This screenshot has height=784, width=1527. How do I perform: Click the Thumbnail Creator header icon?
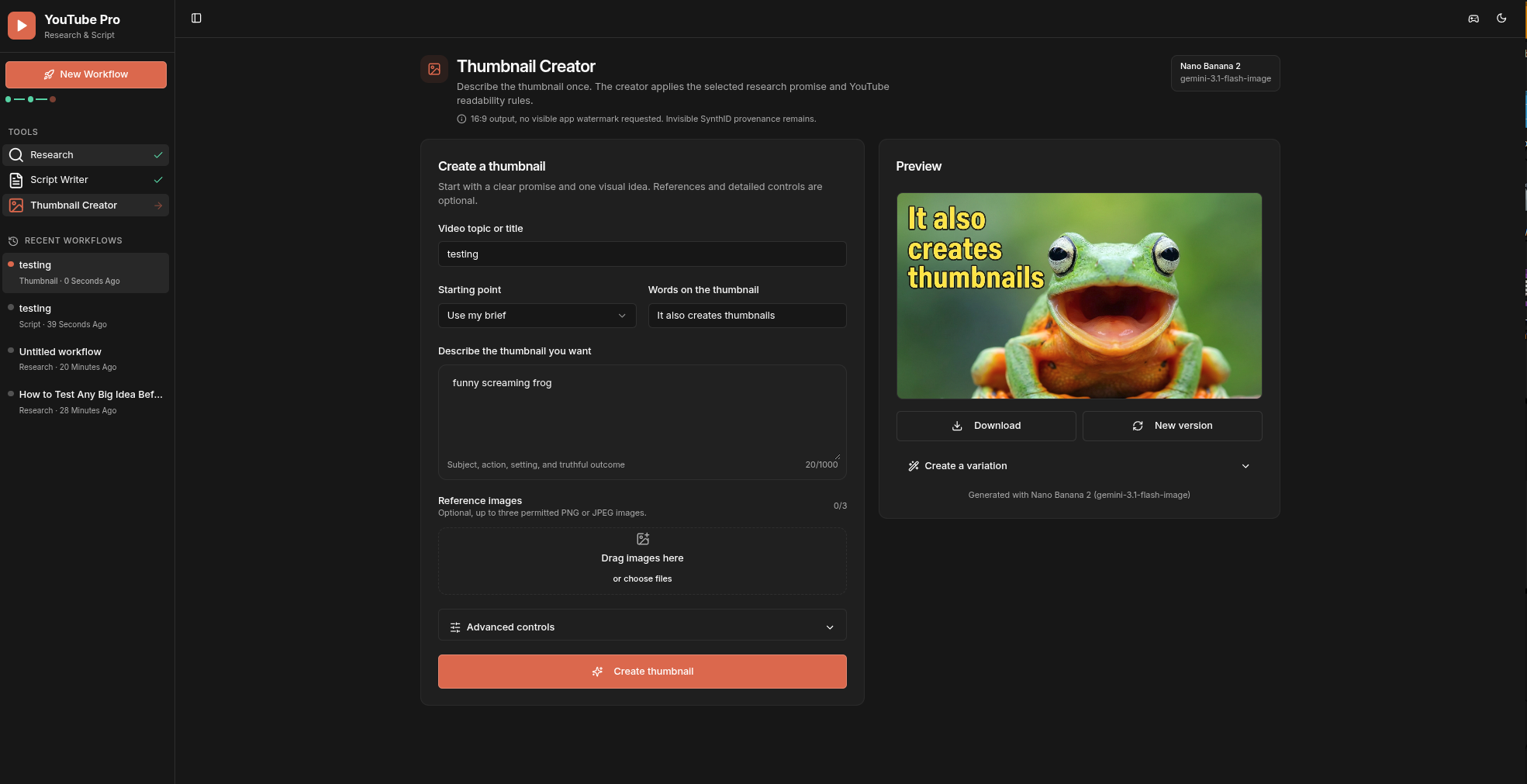pyautogui.click(x=434, y=69)
